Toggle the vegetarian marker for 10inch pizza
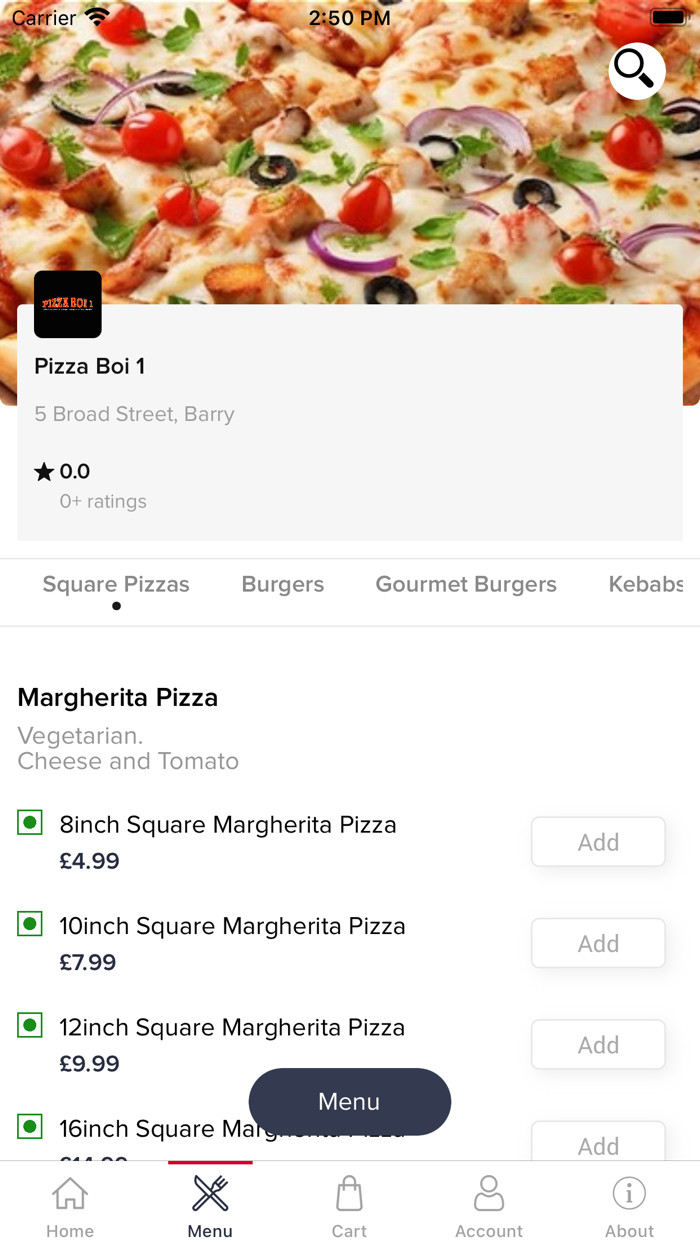 [29, 924]
